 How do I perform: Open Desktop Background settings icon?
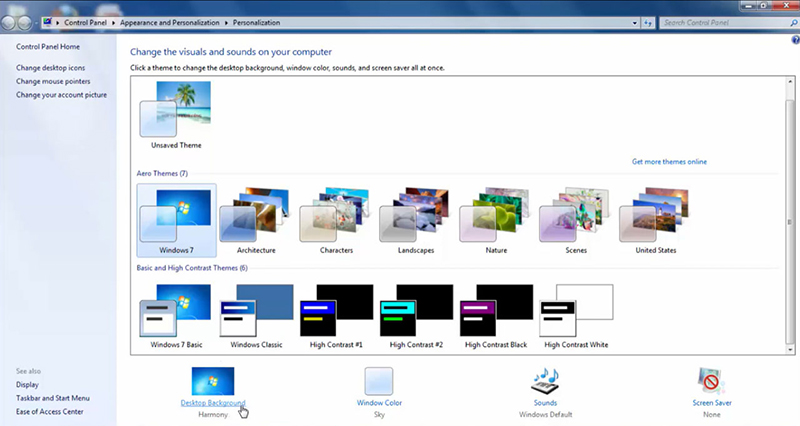point(213,381)
